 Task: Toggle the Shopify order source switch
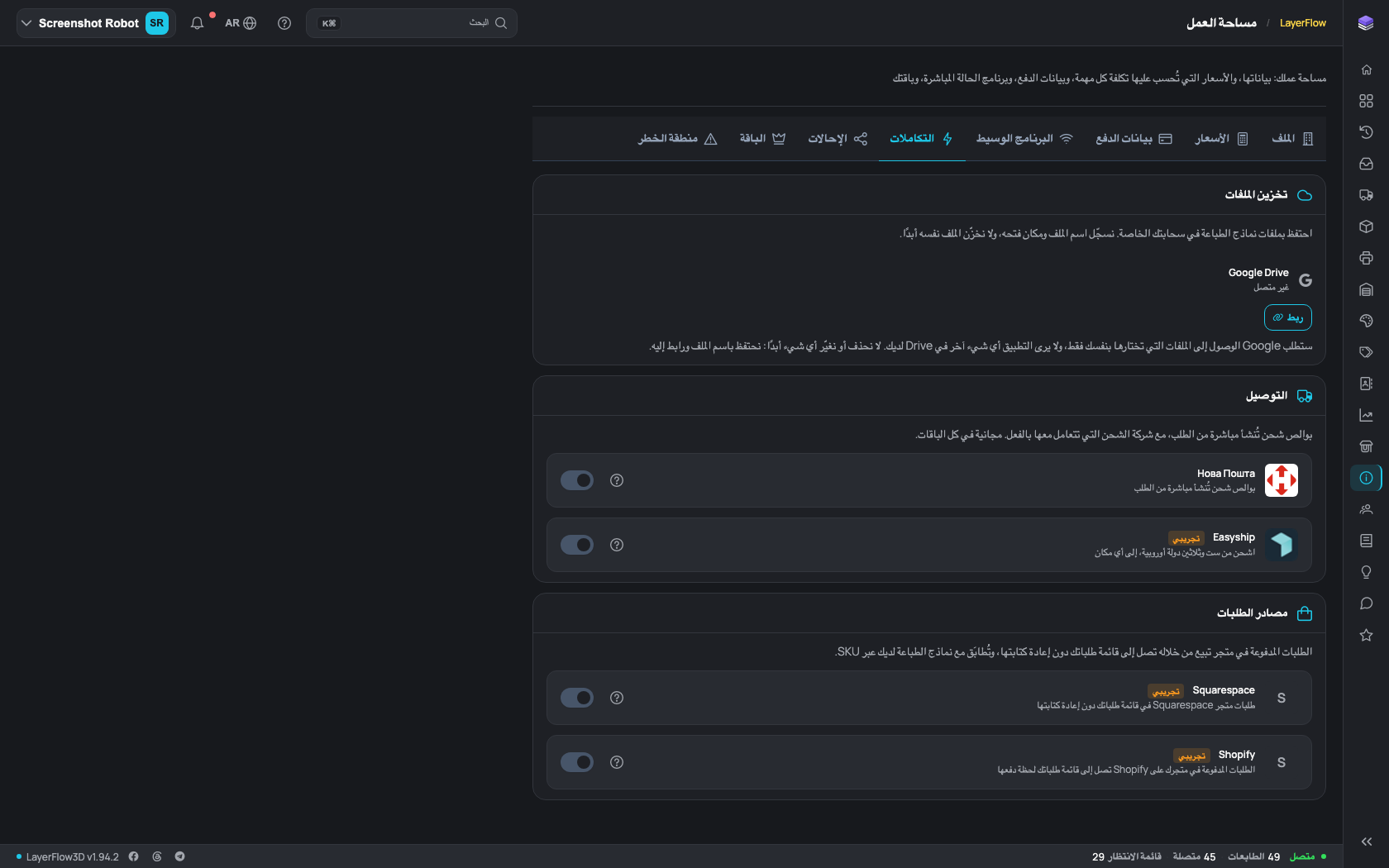pos(577,762)
